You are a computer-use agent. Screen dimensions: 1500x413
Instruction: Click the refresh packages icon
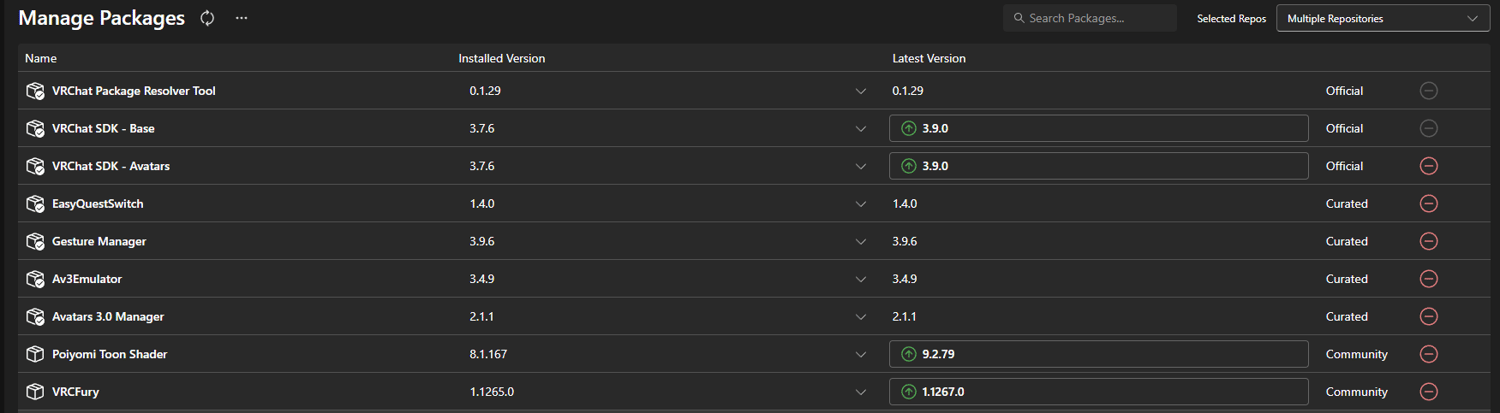tap(208, 18)
